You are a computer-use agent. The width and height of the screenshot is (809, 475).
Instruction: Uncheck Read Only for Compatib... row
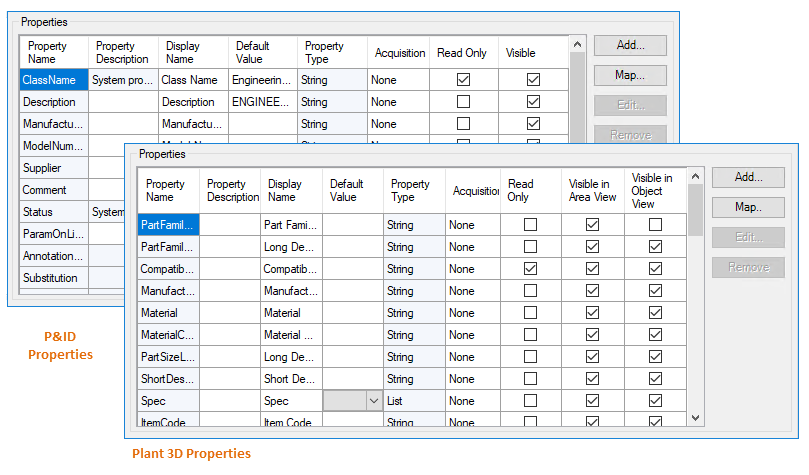pyautogui.click(x=530, y=269)
